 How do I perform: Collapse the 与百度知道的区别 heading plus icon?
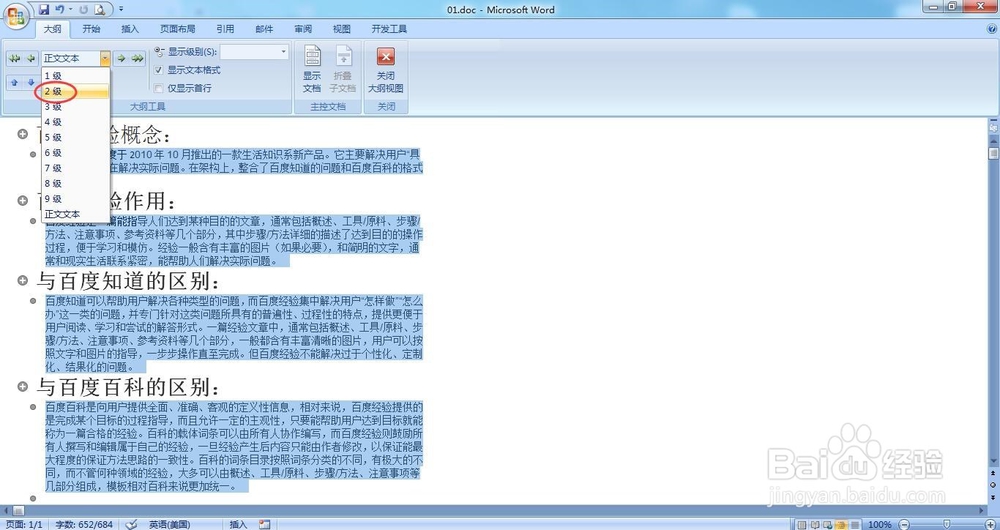pyautogui.click(x=22, y=280)
